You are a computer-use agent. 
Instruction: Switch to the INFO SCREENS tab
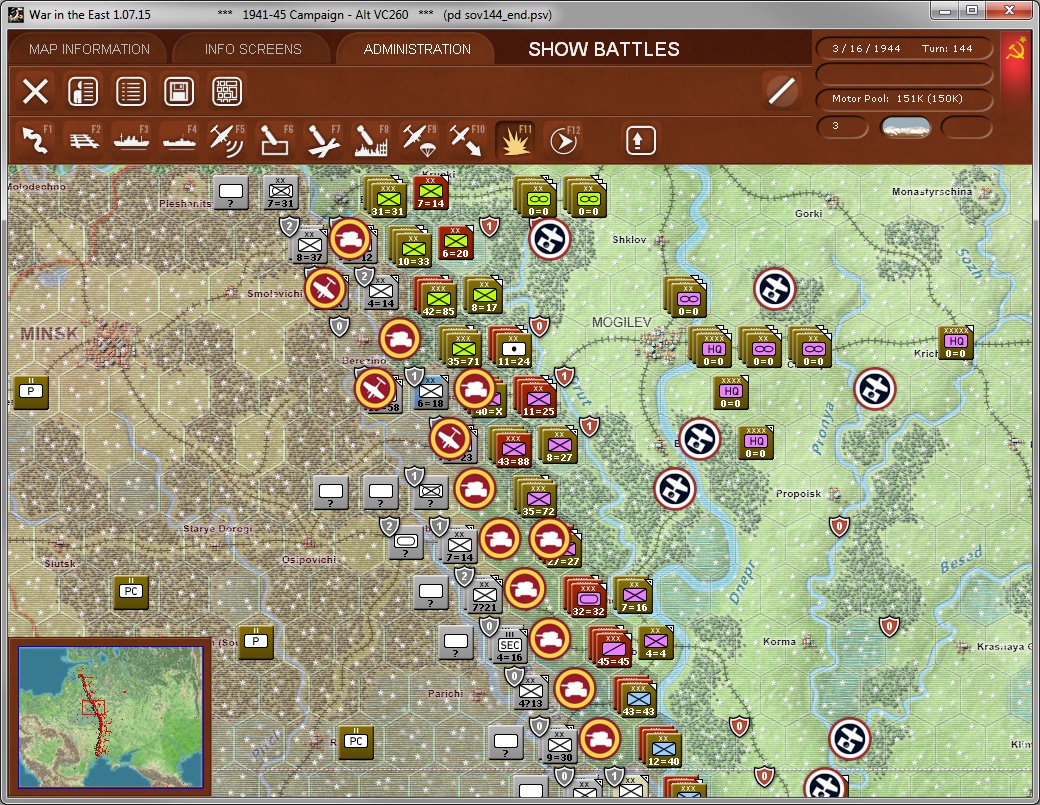coord(253,49)
